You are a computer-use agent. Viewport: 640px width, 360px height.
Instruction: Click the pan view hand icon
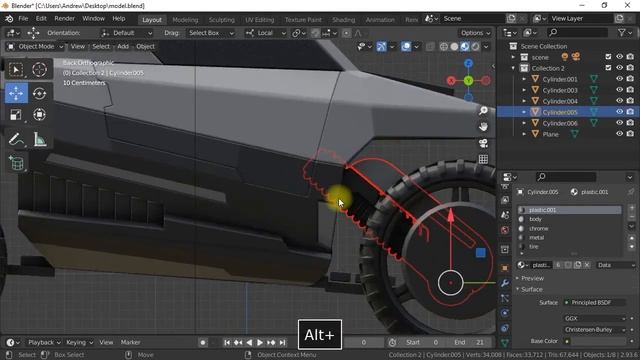click(483, 127)
